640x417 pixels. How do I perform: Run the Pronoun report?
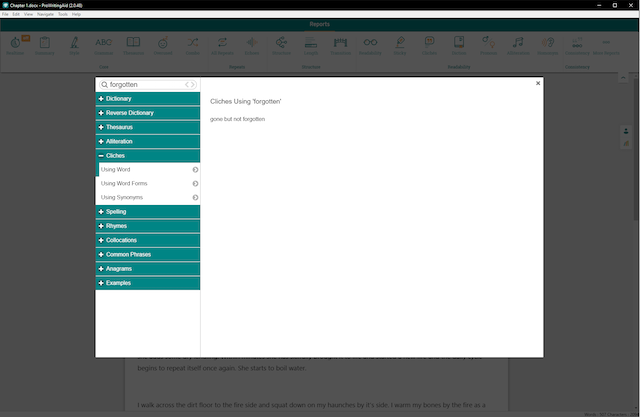488,45
